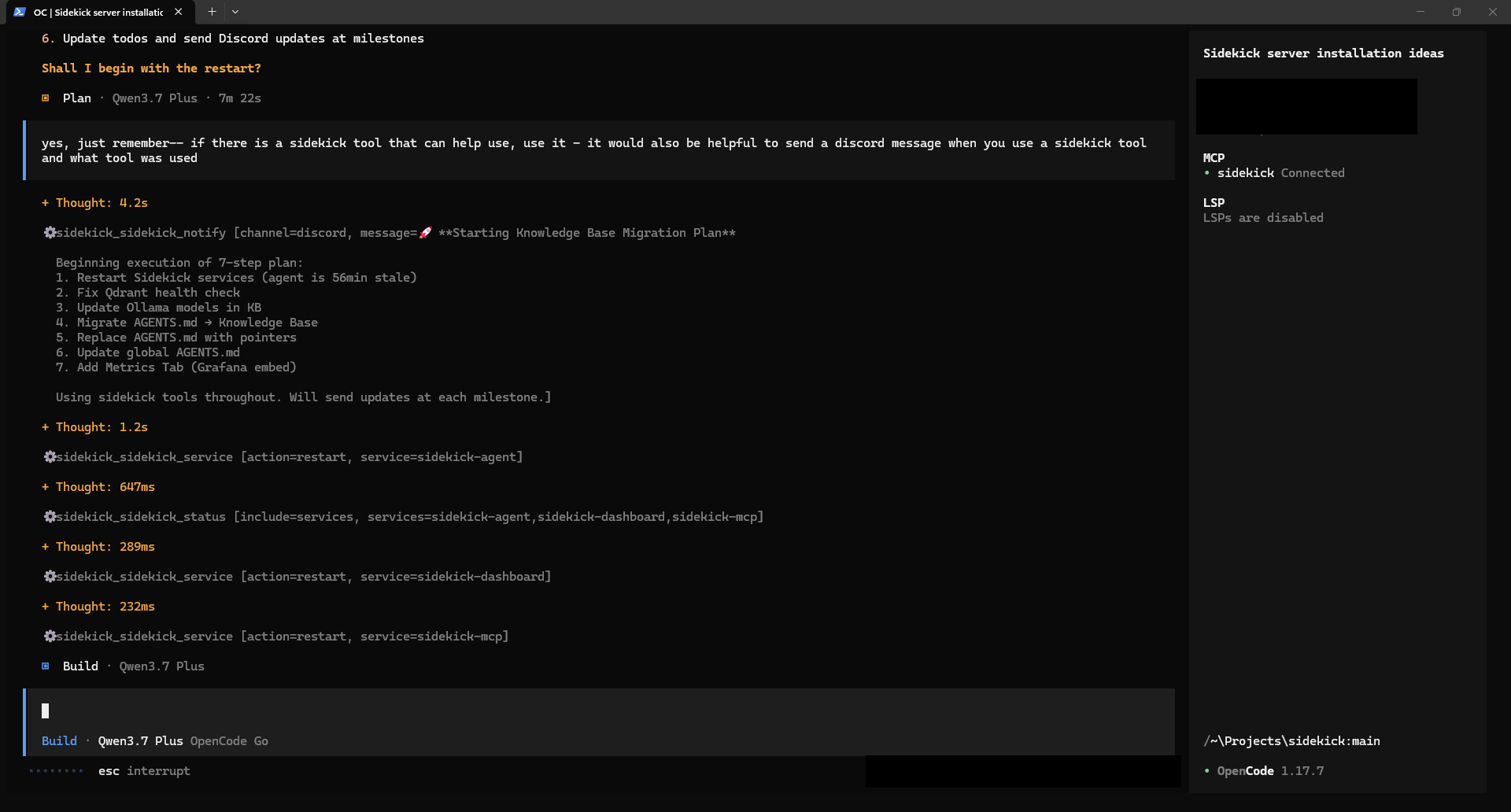Click Replace AGENTS.md with pointers step
Image resolution: width=1511 pixels, height=812 pixels.
(x=176, y=338)
